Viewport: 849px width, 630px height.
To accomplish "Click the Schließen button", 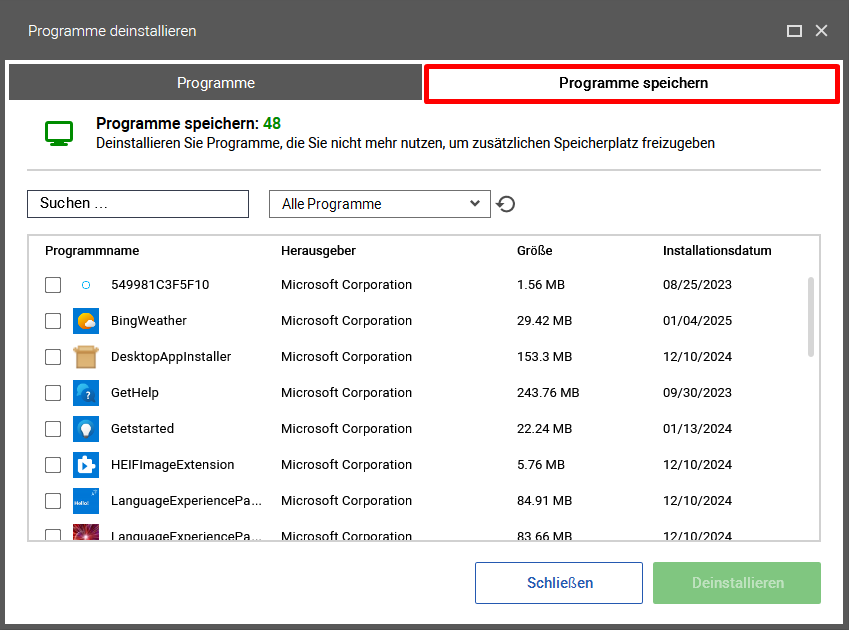I will click(x=559, y=583).
